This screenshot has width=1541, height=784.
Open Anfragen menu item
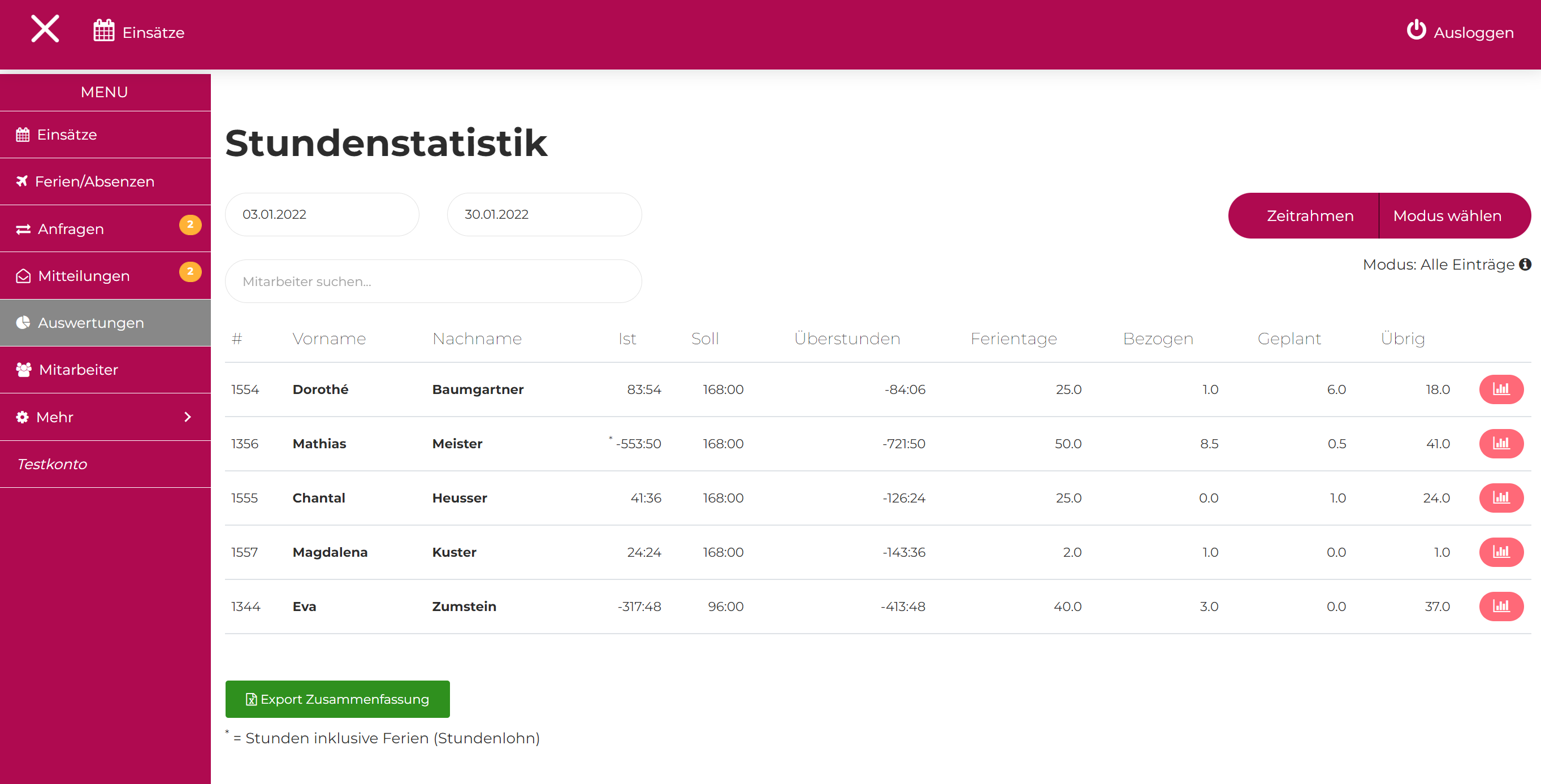105,228
